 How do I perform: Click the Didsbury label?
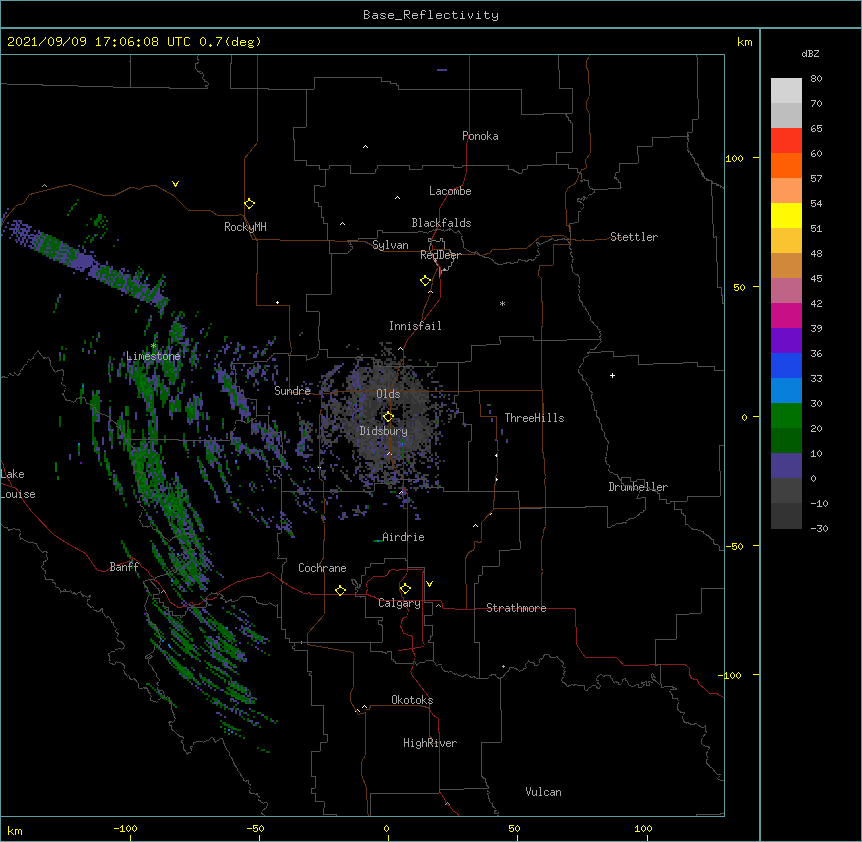point(383,431)
